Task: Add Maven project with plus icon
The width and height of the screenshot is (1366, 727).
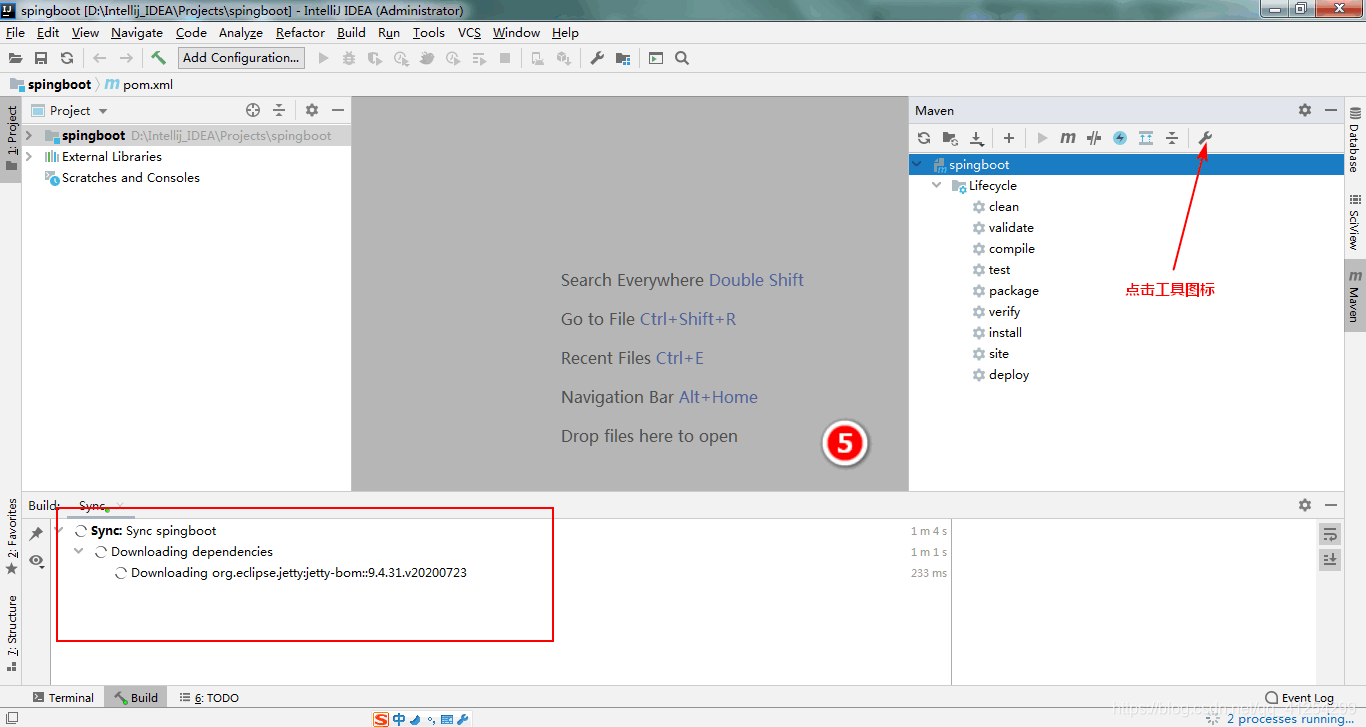Action: click(x=1009, y=138)
